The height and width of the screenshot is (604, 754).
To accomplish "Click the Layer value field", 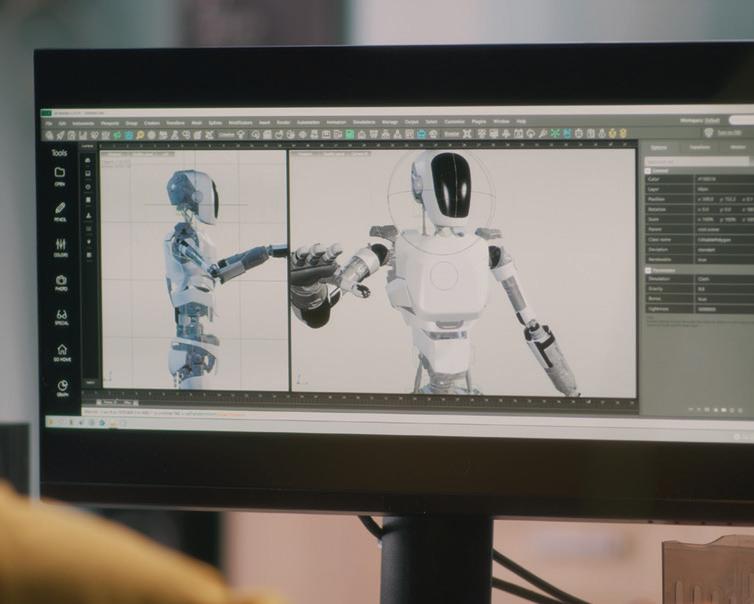I will pyautogui.click(x=724, y=189).
